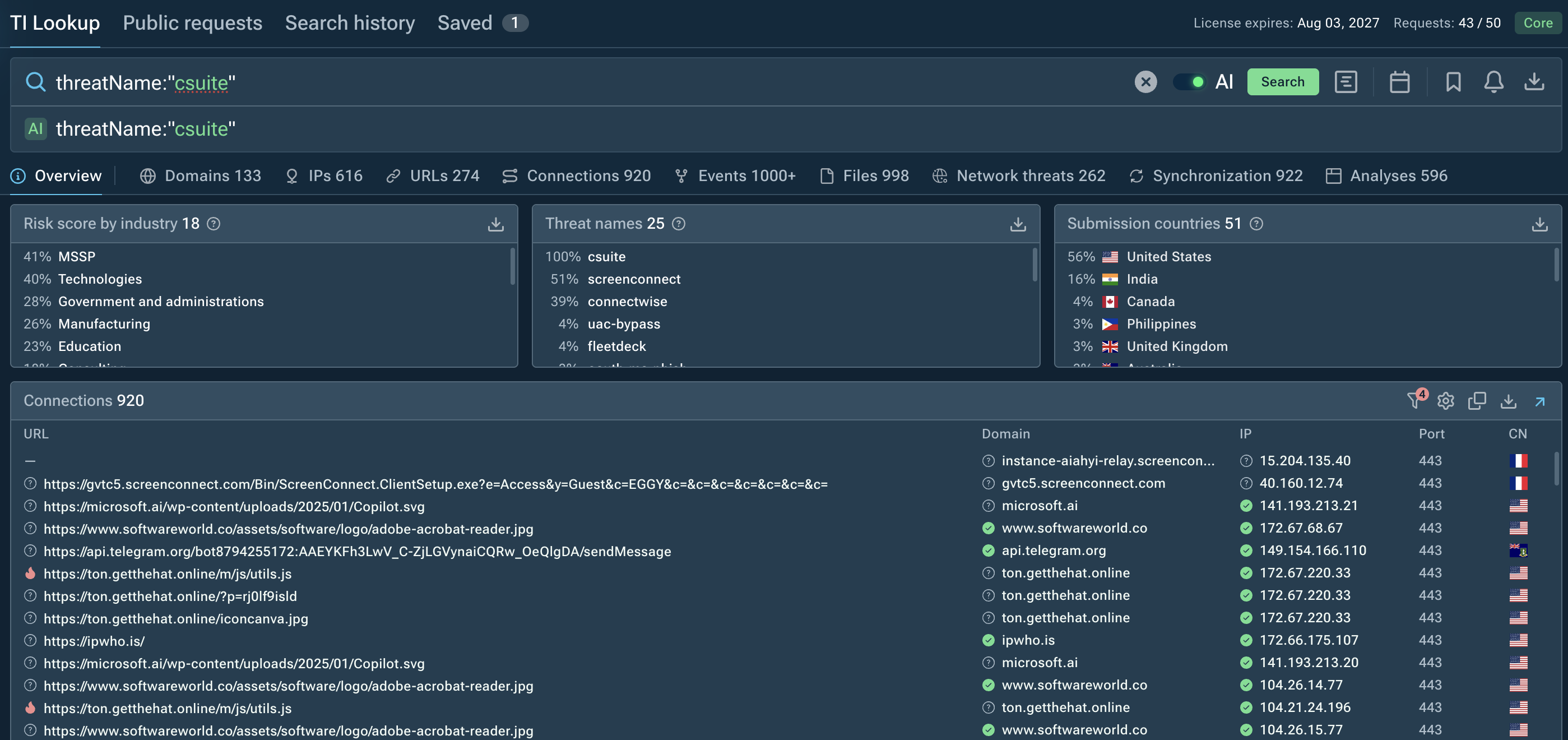Toggle the AI search switch
Image resolution: width=1568 pixels, height=740 pixels.
tap(1189, 82)
